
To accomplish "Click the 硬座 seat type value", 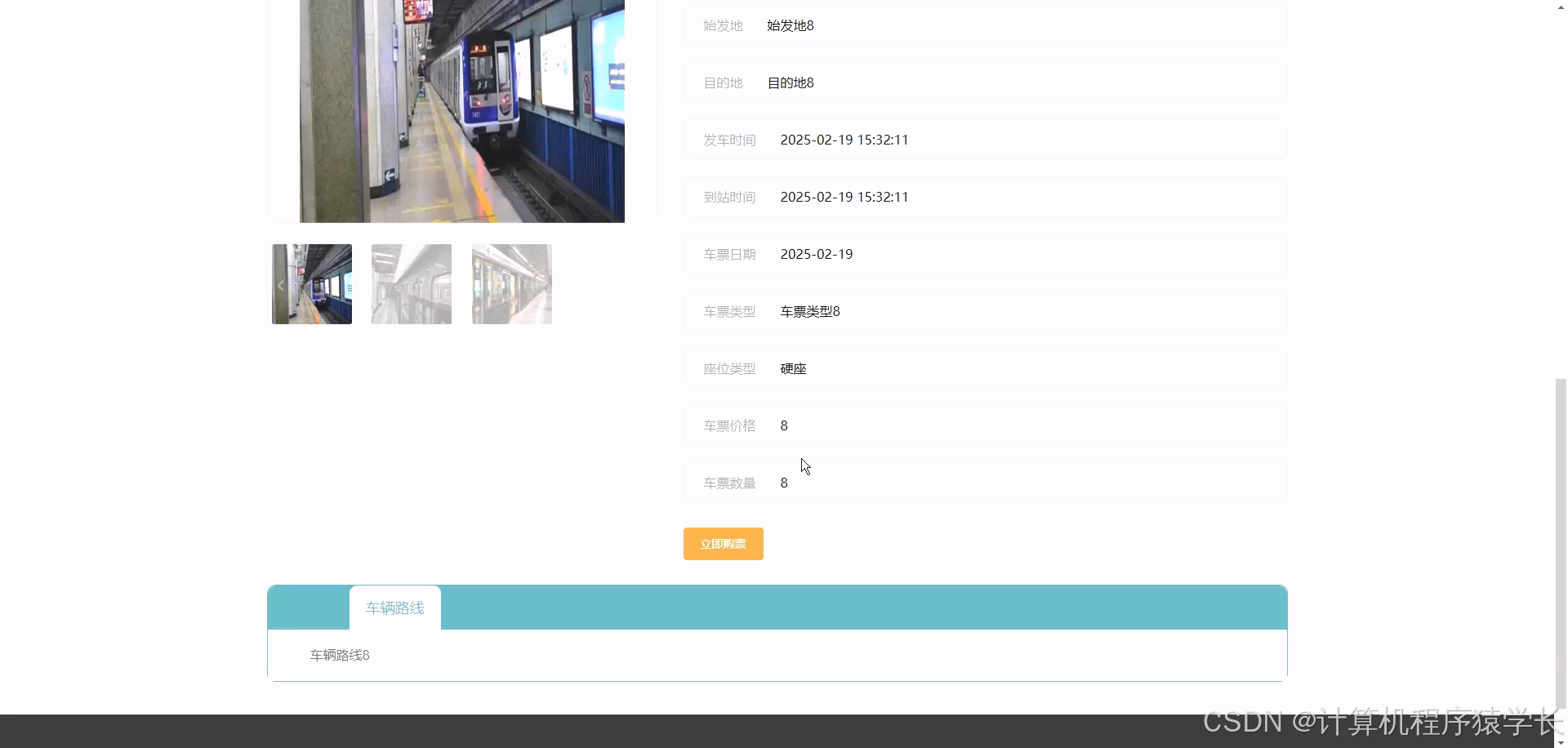I will tap(794, 368).
